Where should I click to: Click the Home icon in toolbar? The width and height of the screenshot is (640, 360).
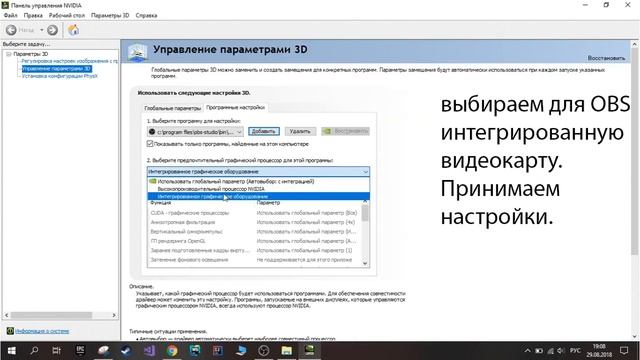[73, 30]
